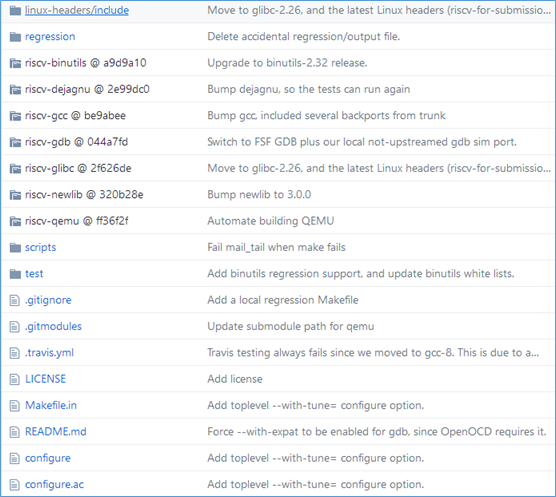The image size is (556, 497).
Task: Click the submodule icon beside riscv-gcc
Action: (x=15, y=116)
